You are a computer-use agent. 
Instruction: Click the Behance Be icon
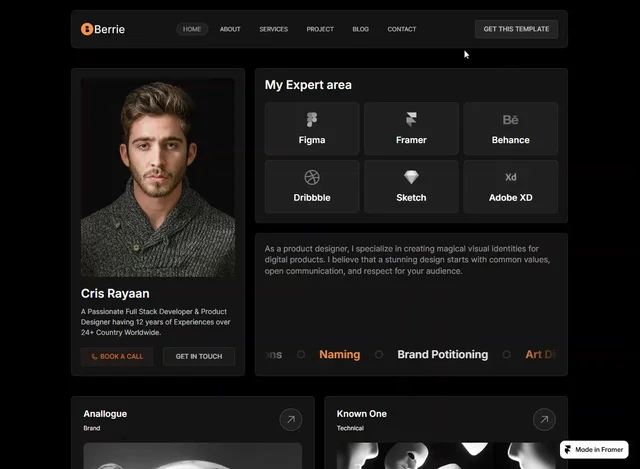(x=510, y=120)
